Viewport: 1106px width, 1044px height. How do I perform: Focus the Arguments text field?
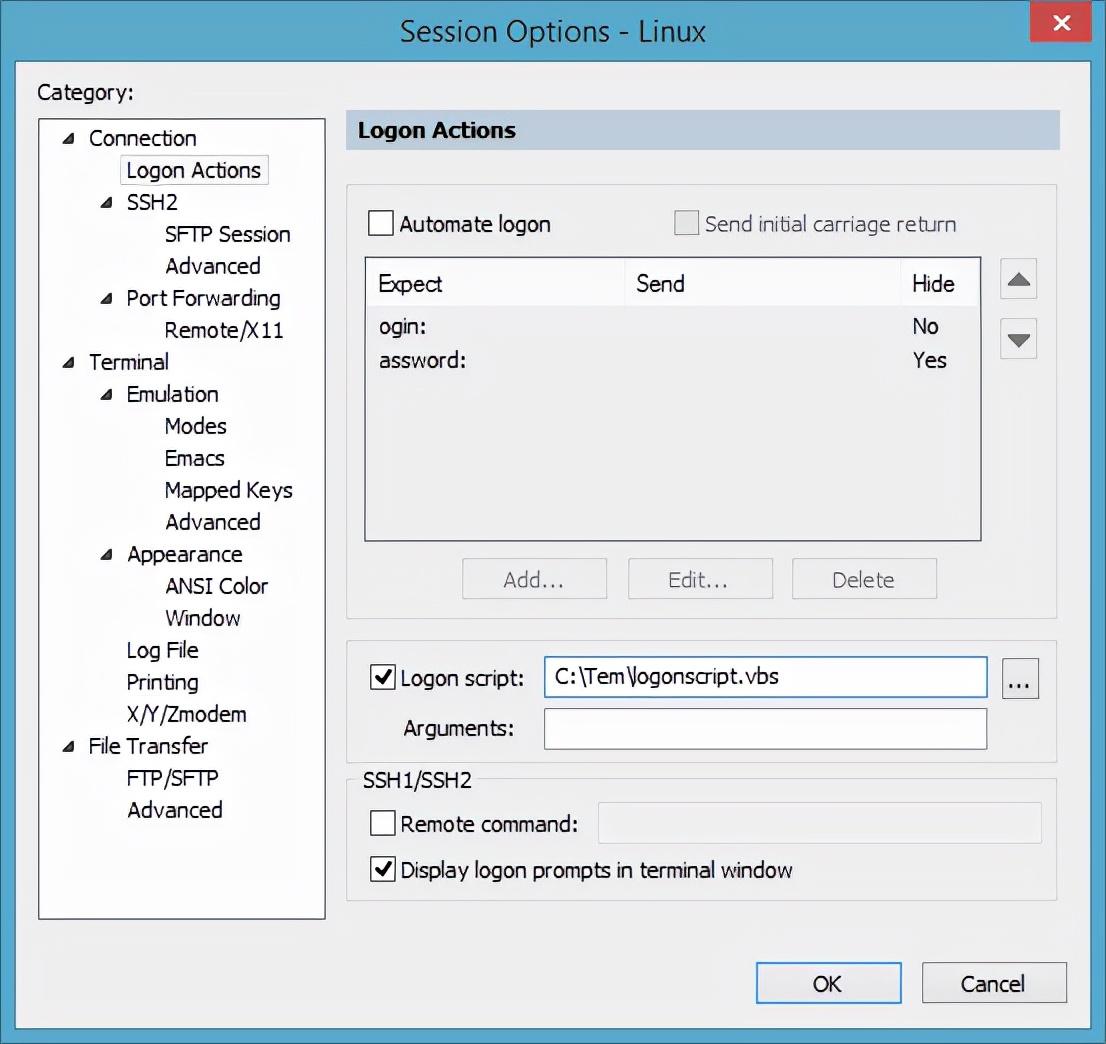(765, 729)
